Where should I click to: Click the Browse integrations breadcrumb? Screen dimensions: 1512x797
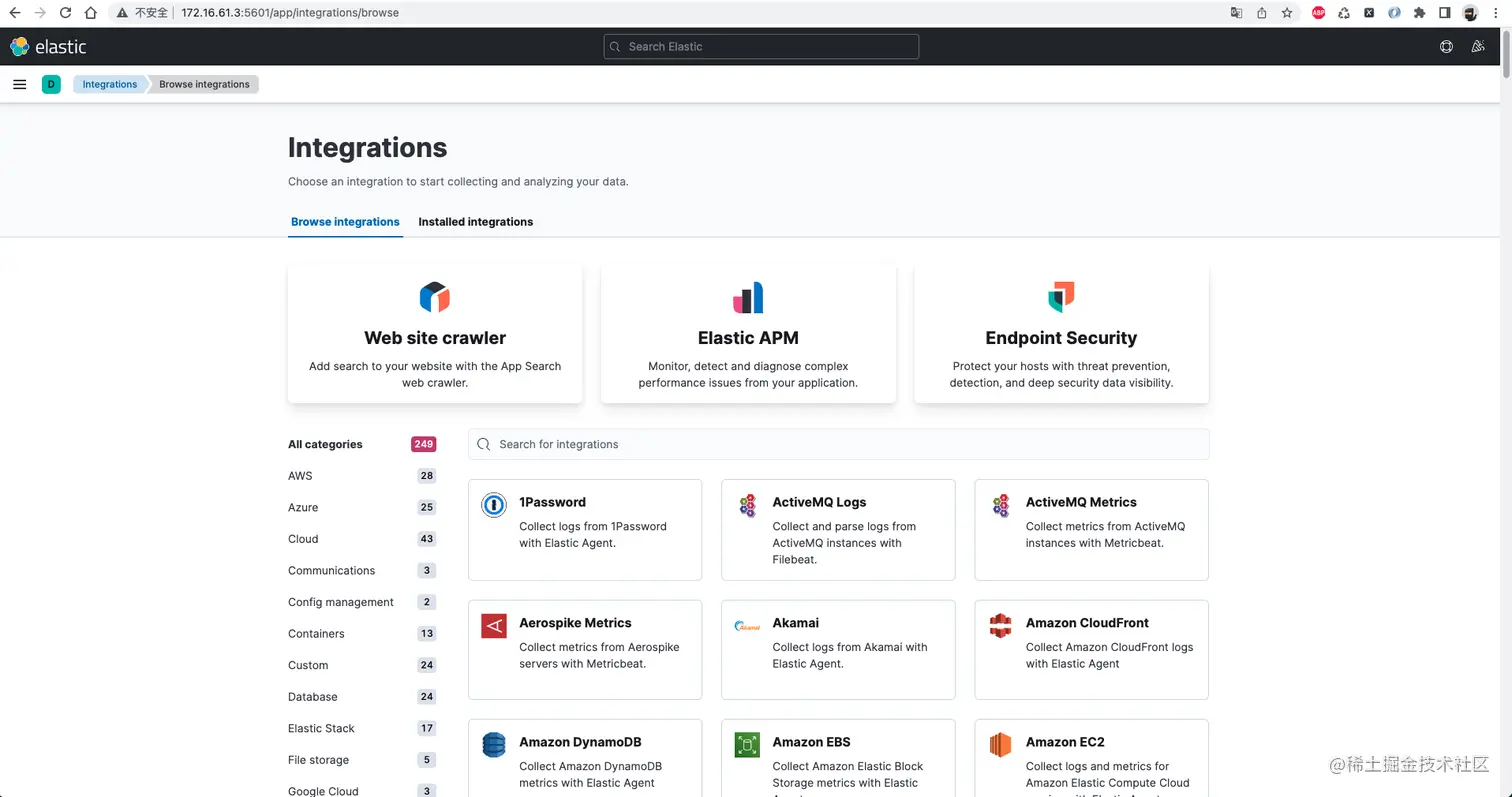(x=204, y=84)
